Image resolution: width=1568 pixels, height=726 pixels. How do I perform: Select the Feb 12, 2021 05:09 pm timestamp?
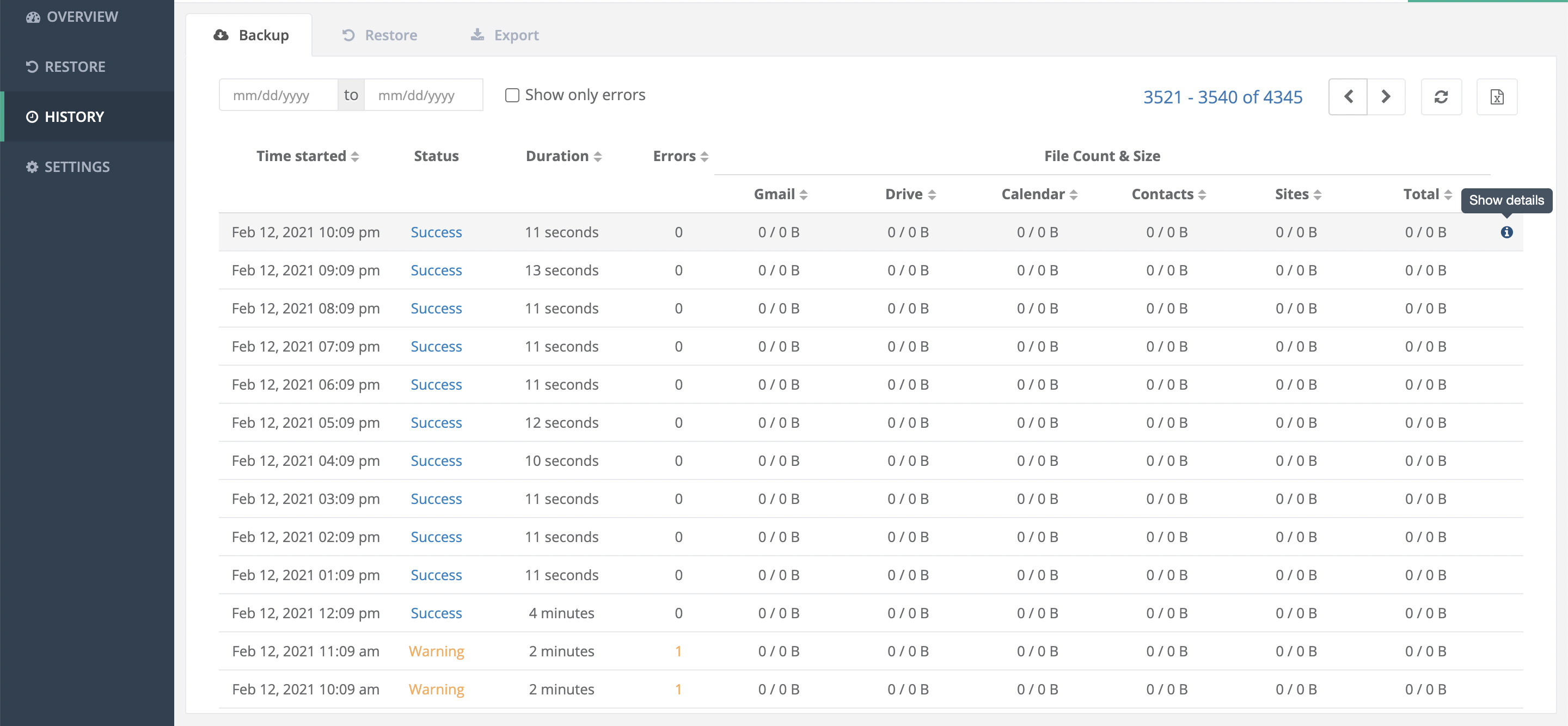click(305, 422)
